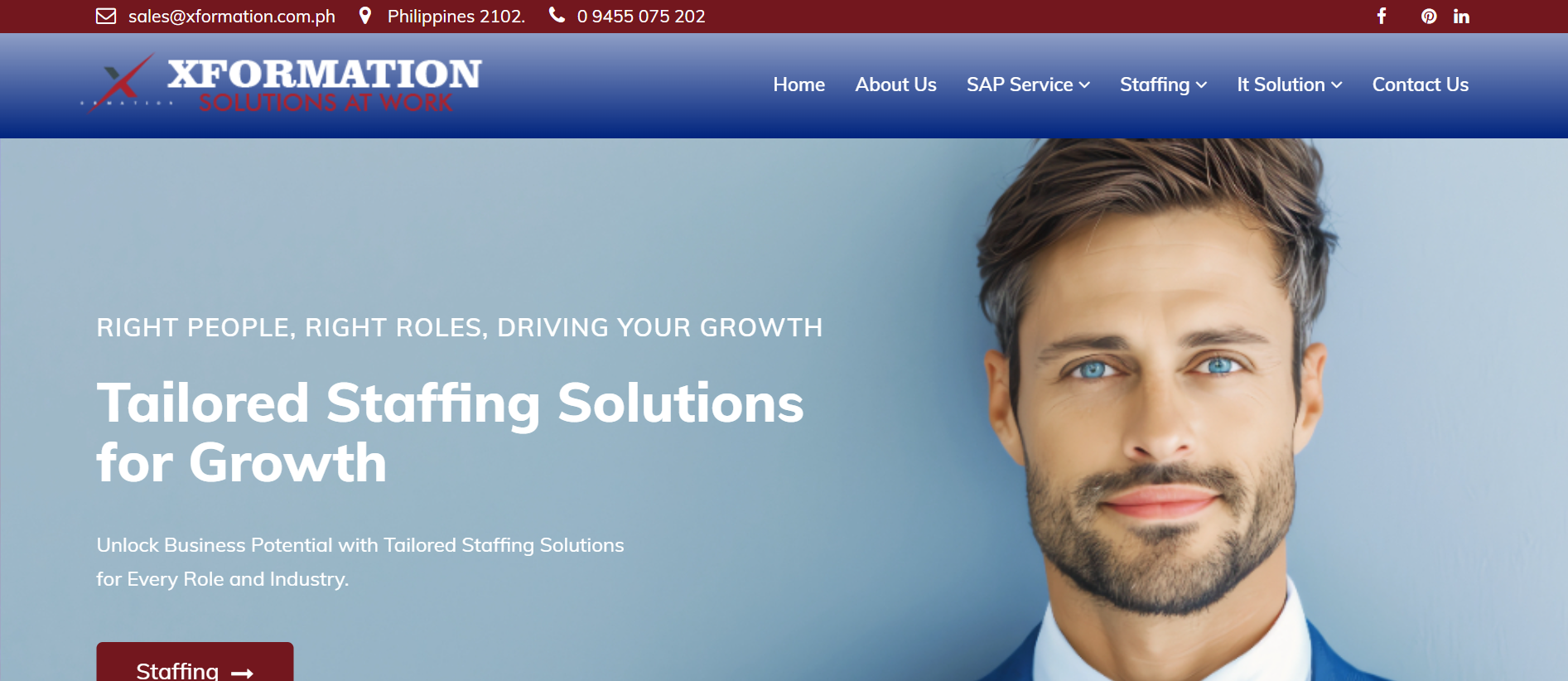The height and width of the screenshot is (681, 1568).
Task: Click the arrow on Staffing button
Action: (242, 674)
